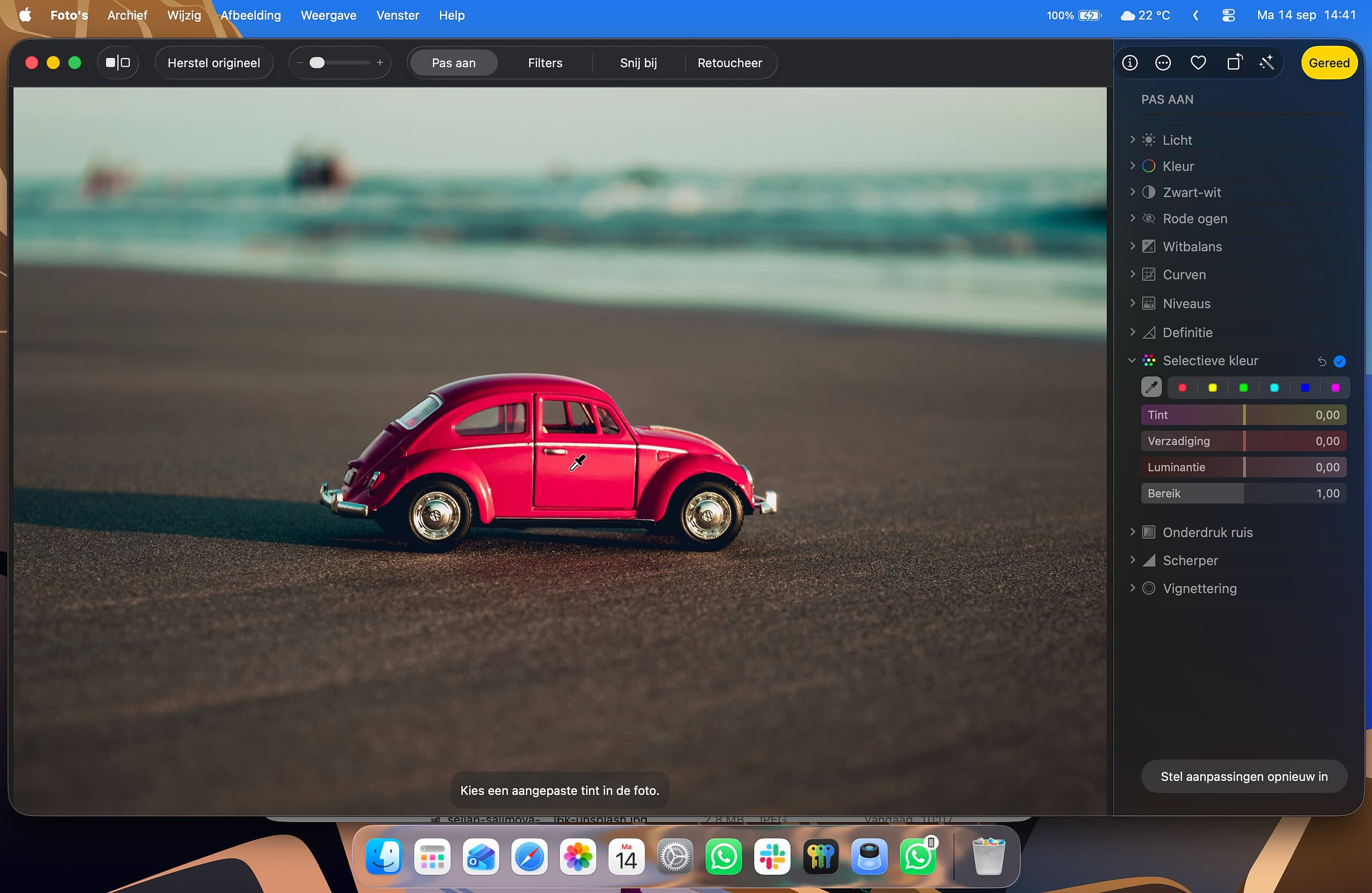
Task: Expand the Scherper section
Action: point(1132,560)
